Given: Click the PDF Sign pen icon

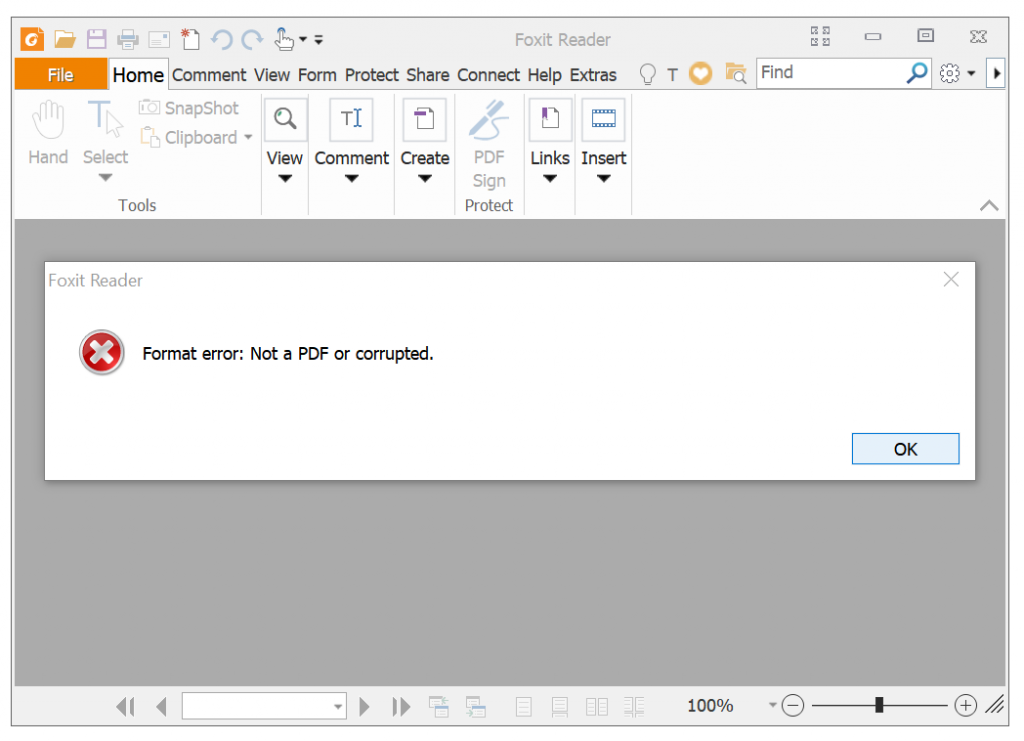Looking at the screenshot, I should [x=489, y=119].
